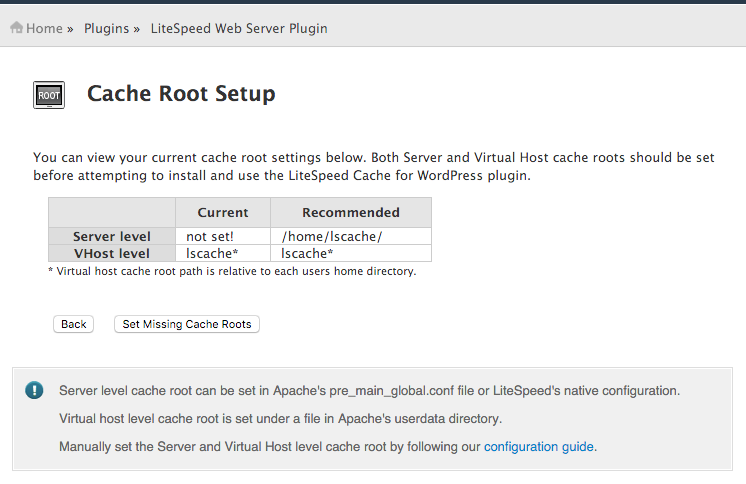Viewport: 746px width, 484px height.
Task: Click Set Missing Cache Roots button
Action: [187, 324]
